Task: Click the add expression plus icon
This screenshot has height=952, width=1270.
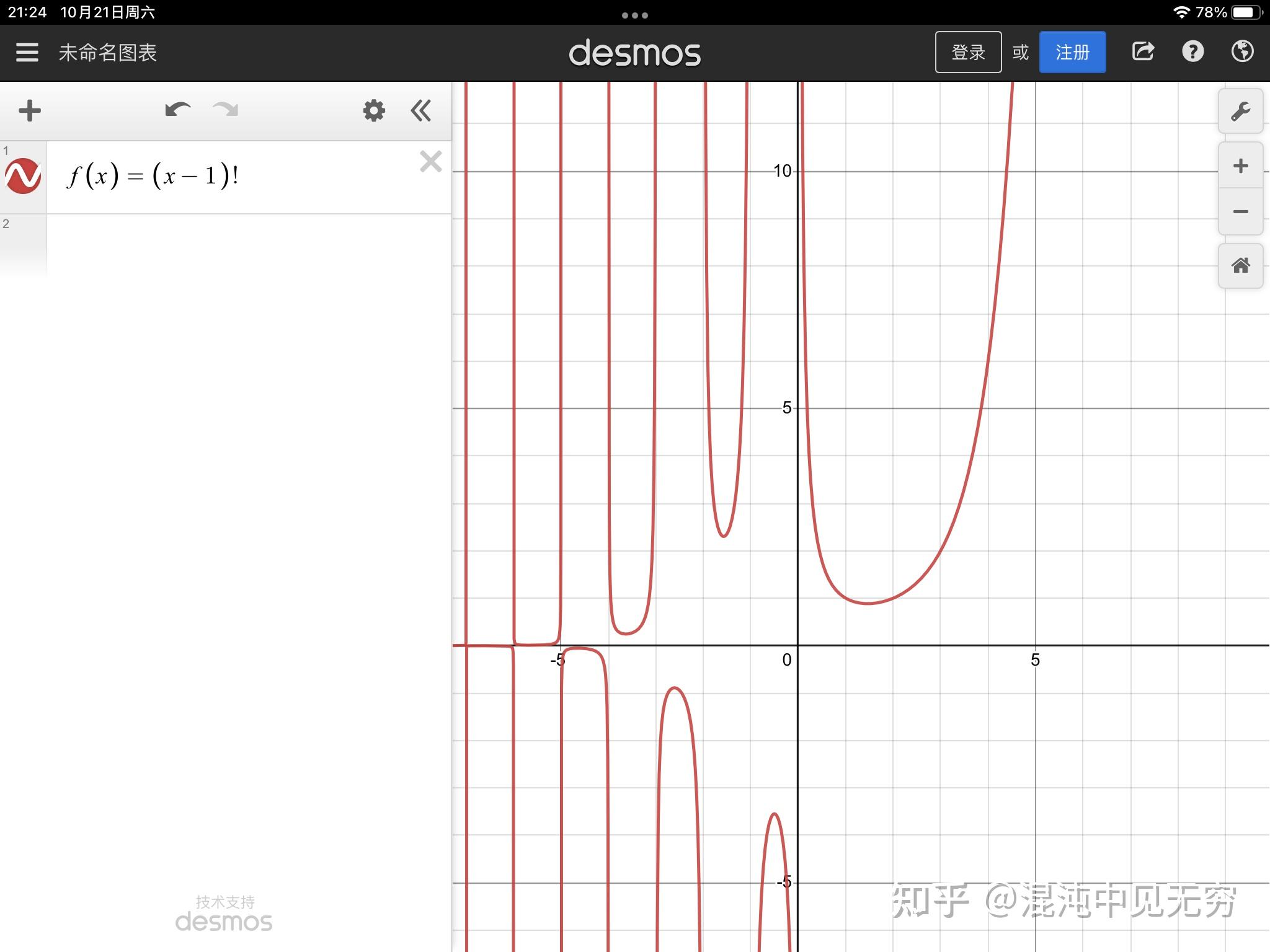Action: tap(29, 111)
